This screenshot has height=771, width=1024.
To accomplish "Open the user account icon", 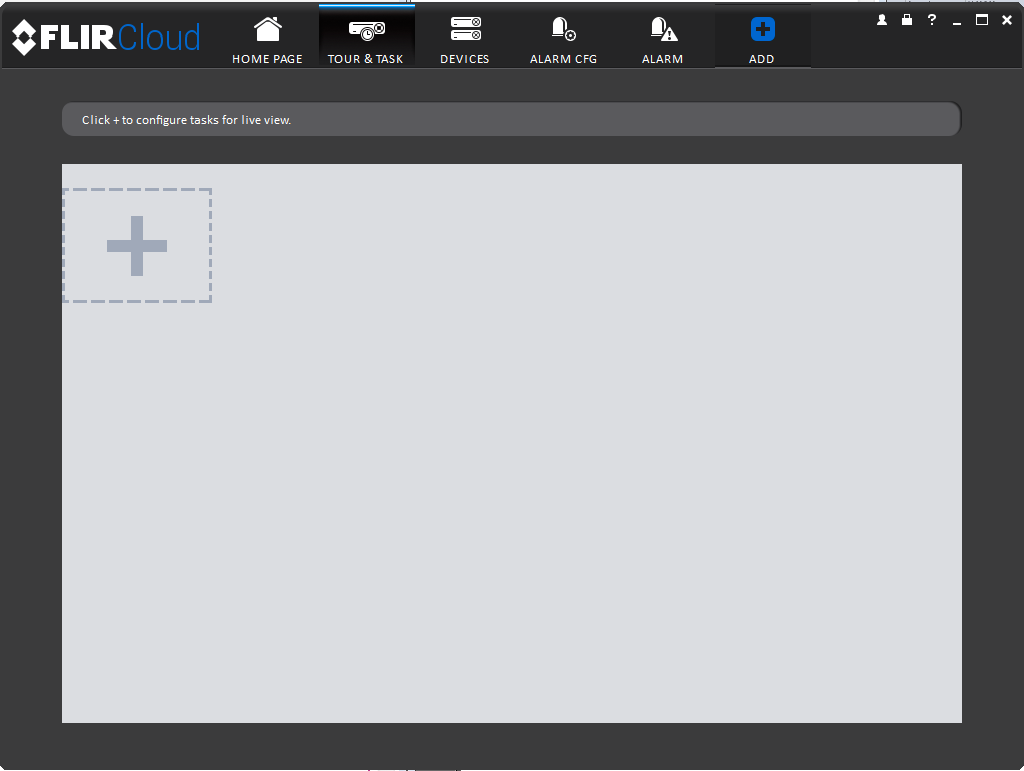I will [882, 20].
